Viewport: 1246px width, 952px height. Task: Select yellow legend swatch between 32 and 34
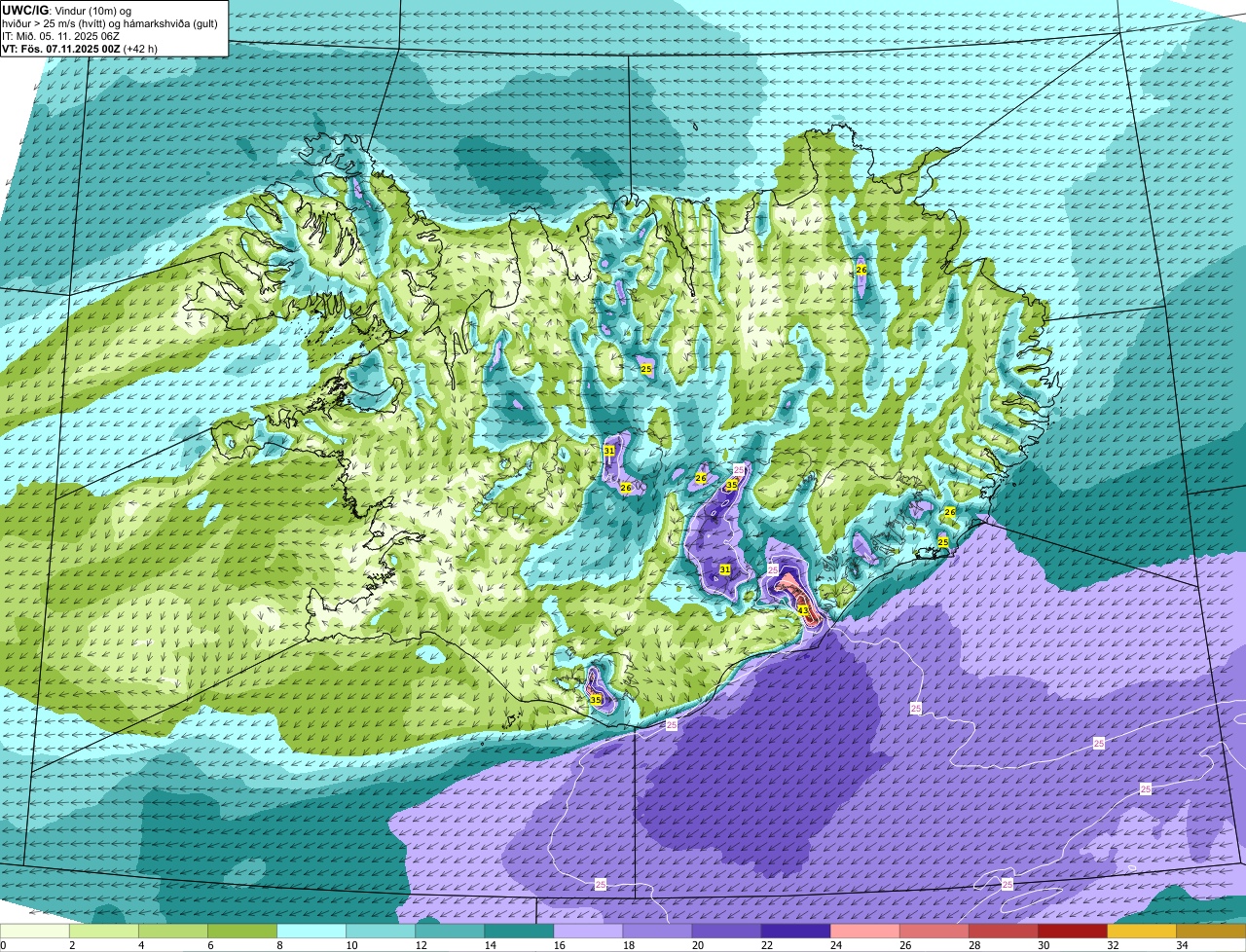(x=1141, y=932)
